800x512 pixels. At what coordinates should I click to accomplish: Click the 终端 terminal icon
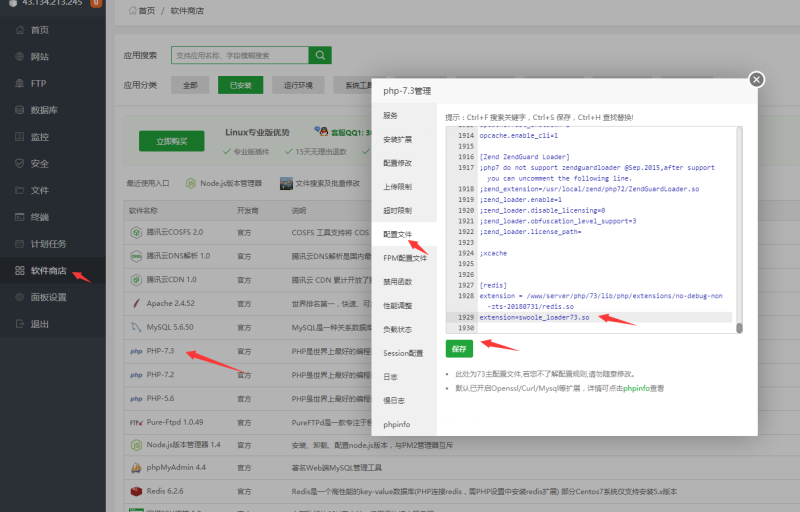click(19, 217)
